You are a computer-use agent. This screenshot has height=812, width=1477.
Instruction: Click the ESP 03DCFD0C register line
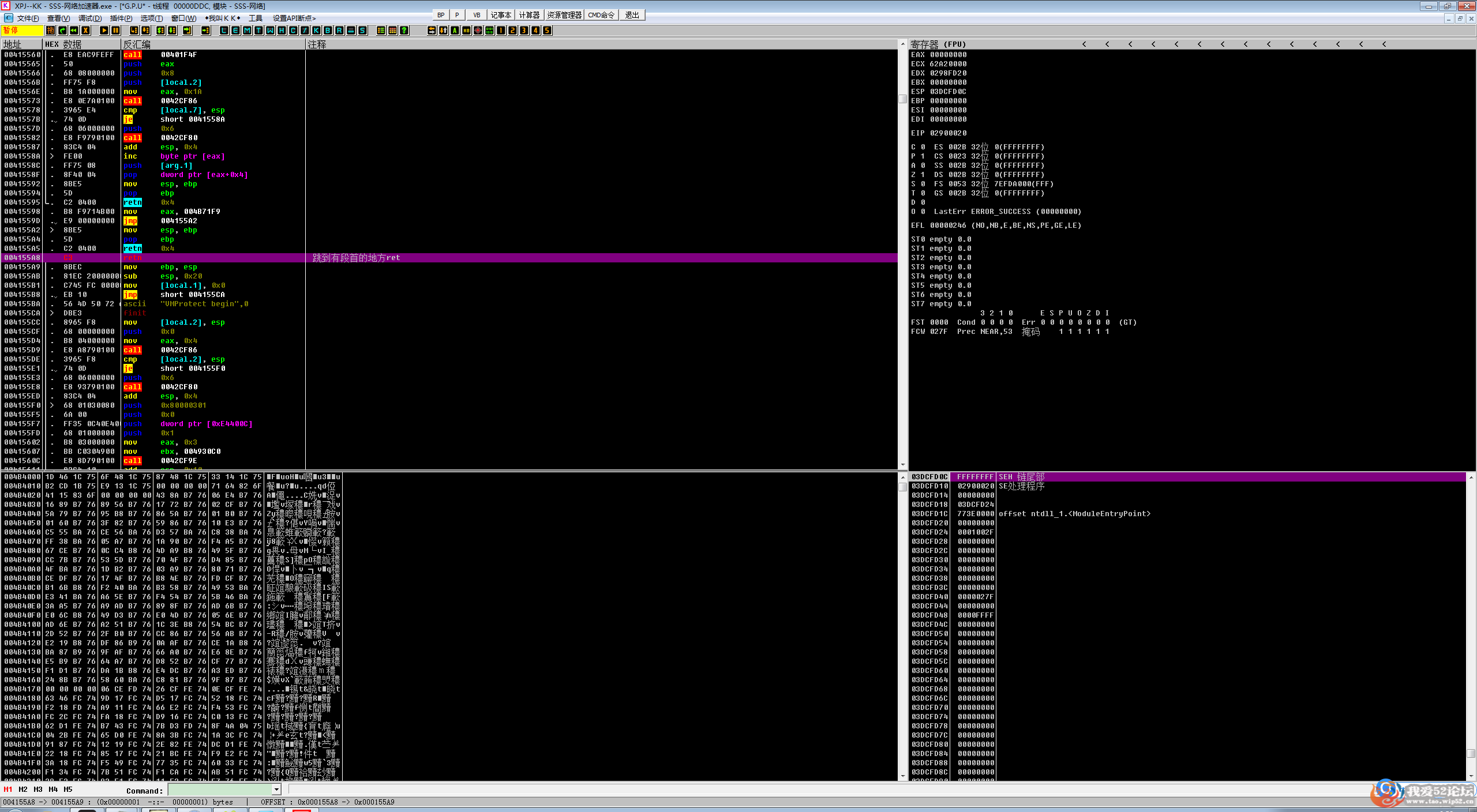pyautogui.click(x=939, y=92)
